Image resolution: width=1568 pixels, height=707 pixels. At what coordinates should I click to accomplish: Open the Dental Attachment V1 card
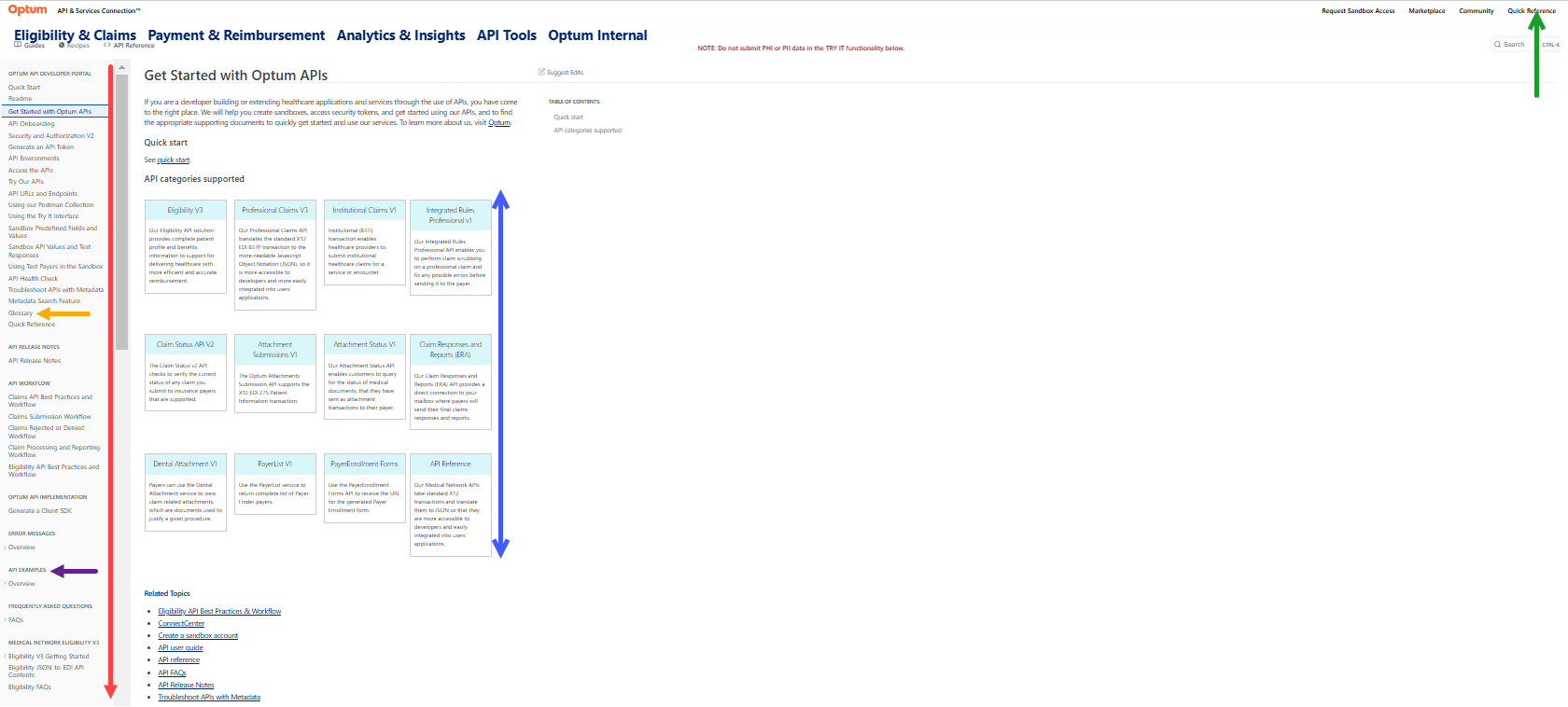pyautogui.click(x=186, y=492)
